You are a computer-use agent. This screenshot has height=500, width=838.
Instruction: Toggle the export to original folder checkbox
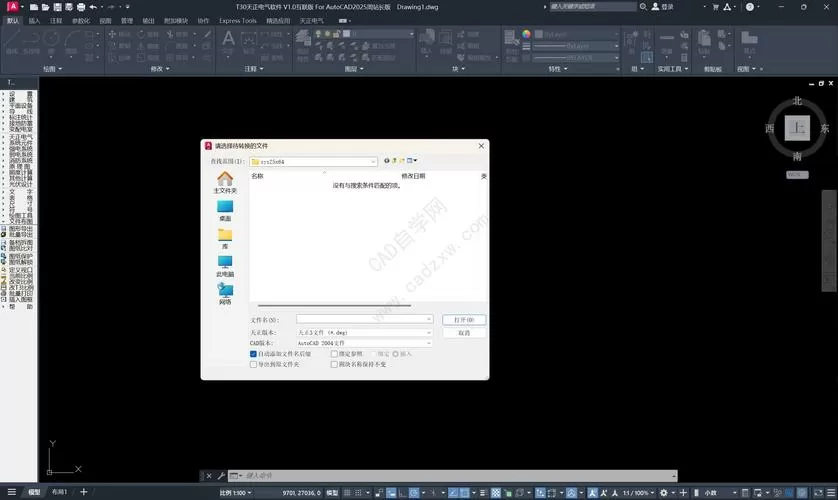pos(253,364)
